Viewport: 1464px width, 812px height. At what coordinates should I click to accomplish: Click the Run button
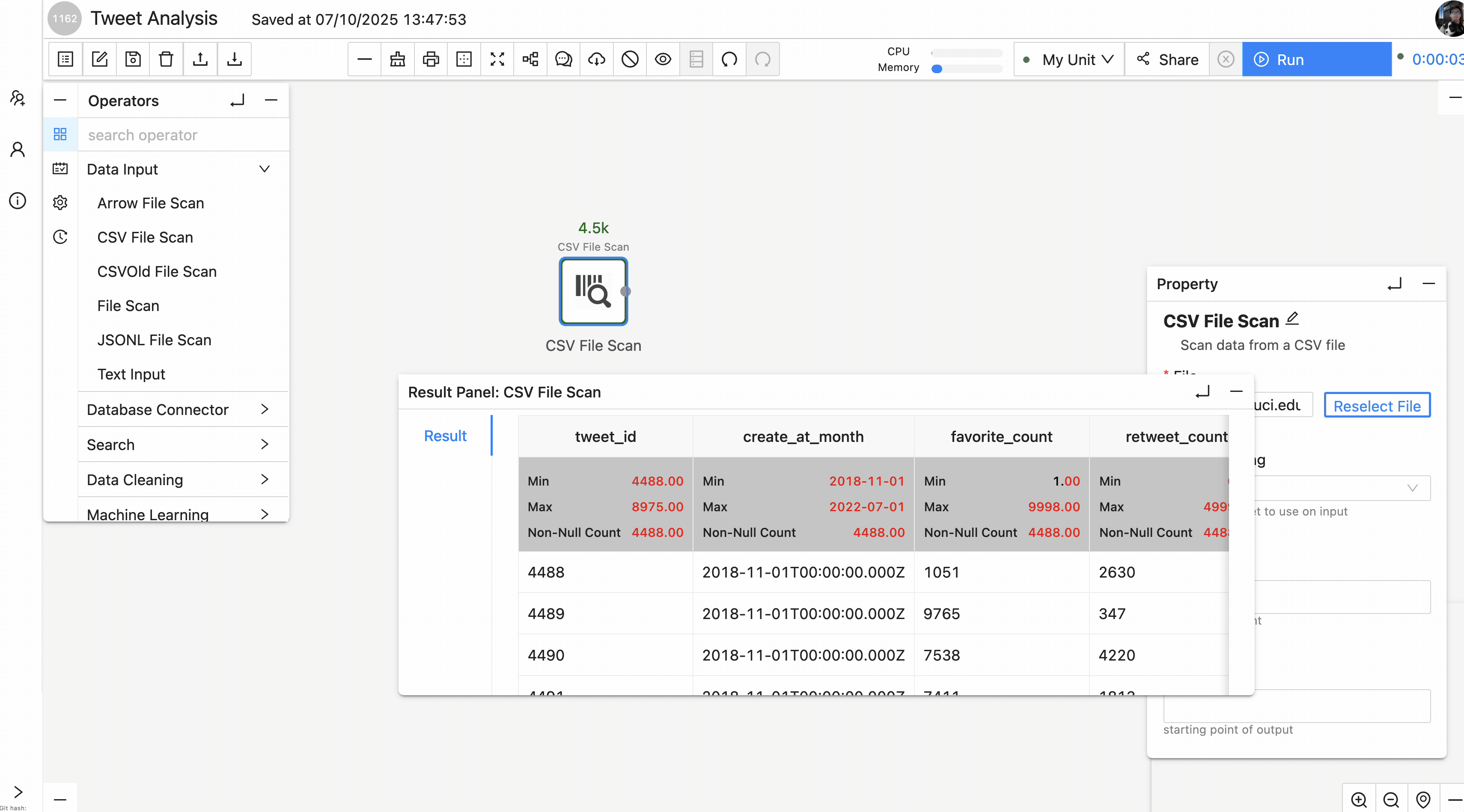tap(1316, 59)
